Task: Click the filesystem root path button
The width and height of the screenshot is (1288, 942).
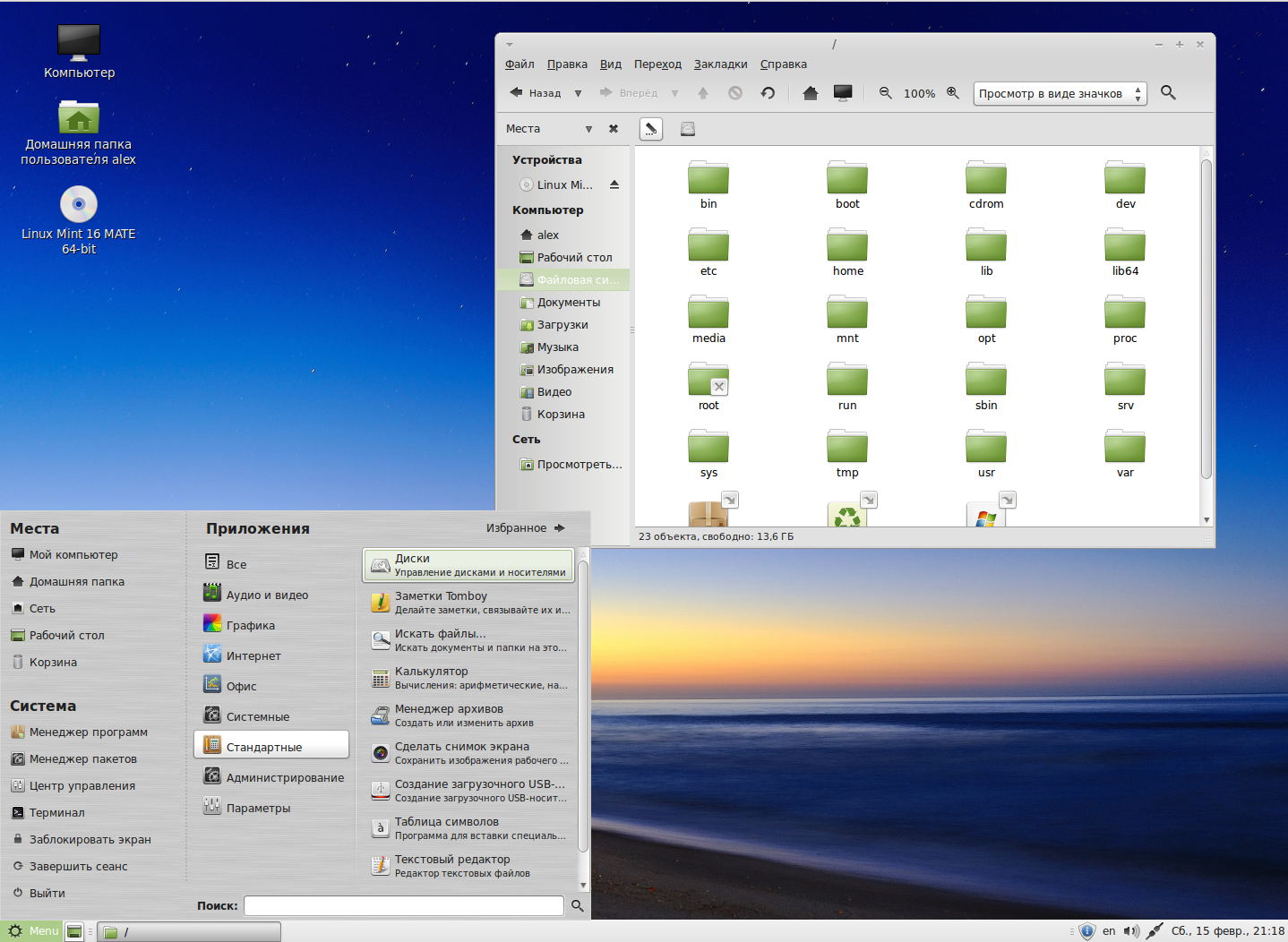Action: click(x=688, y=129)
